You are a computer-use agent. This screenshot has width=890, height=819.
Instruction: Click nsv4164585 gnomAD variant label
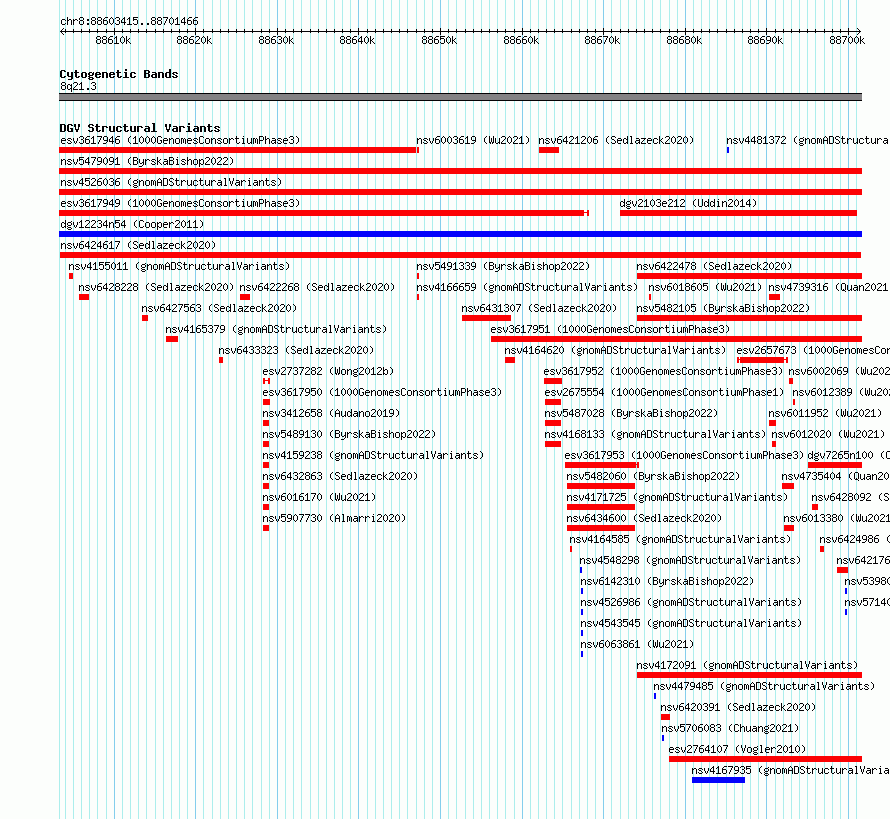(x=680, y=539)
